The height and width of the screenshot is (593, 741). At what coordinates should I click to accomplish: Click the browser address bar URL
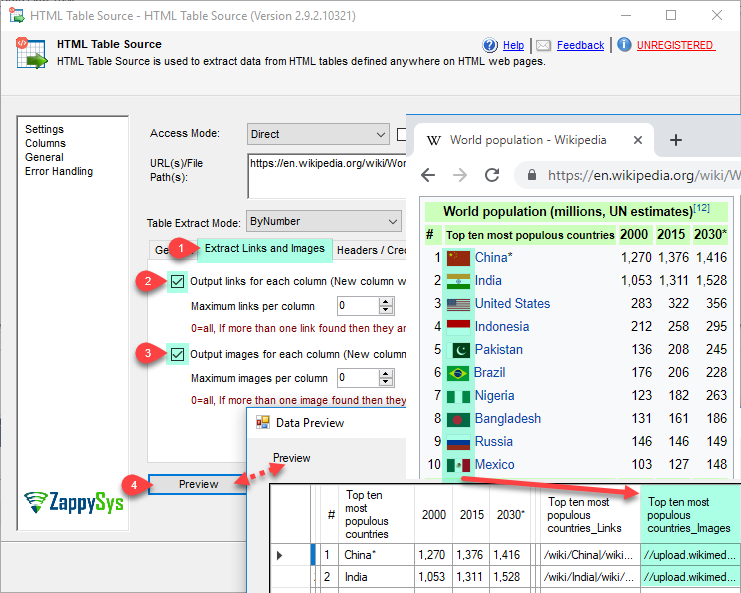point(644,175)
